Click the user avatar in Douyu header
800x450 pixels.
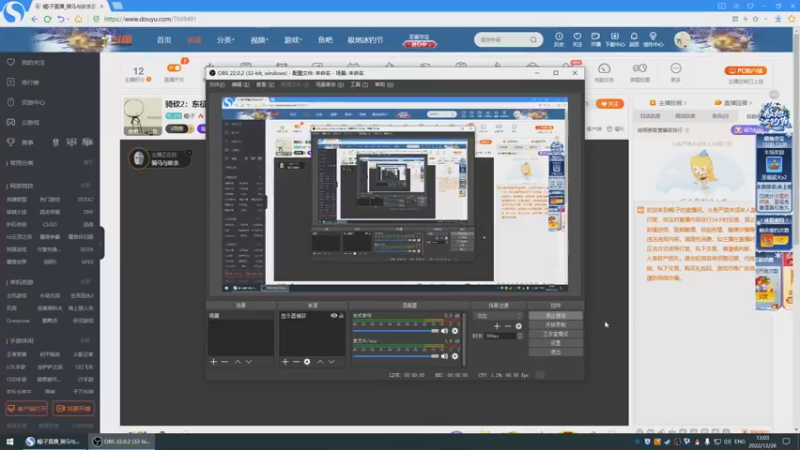[x=682, y=40]
